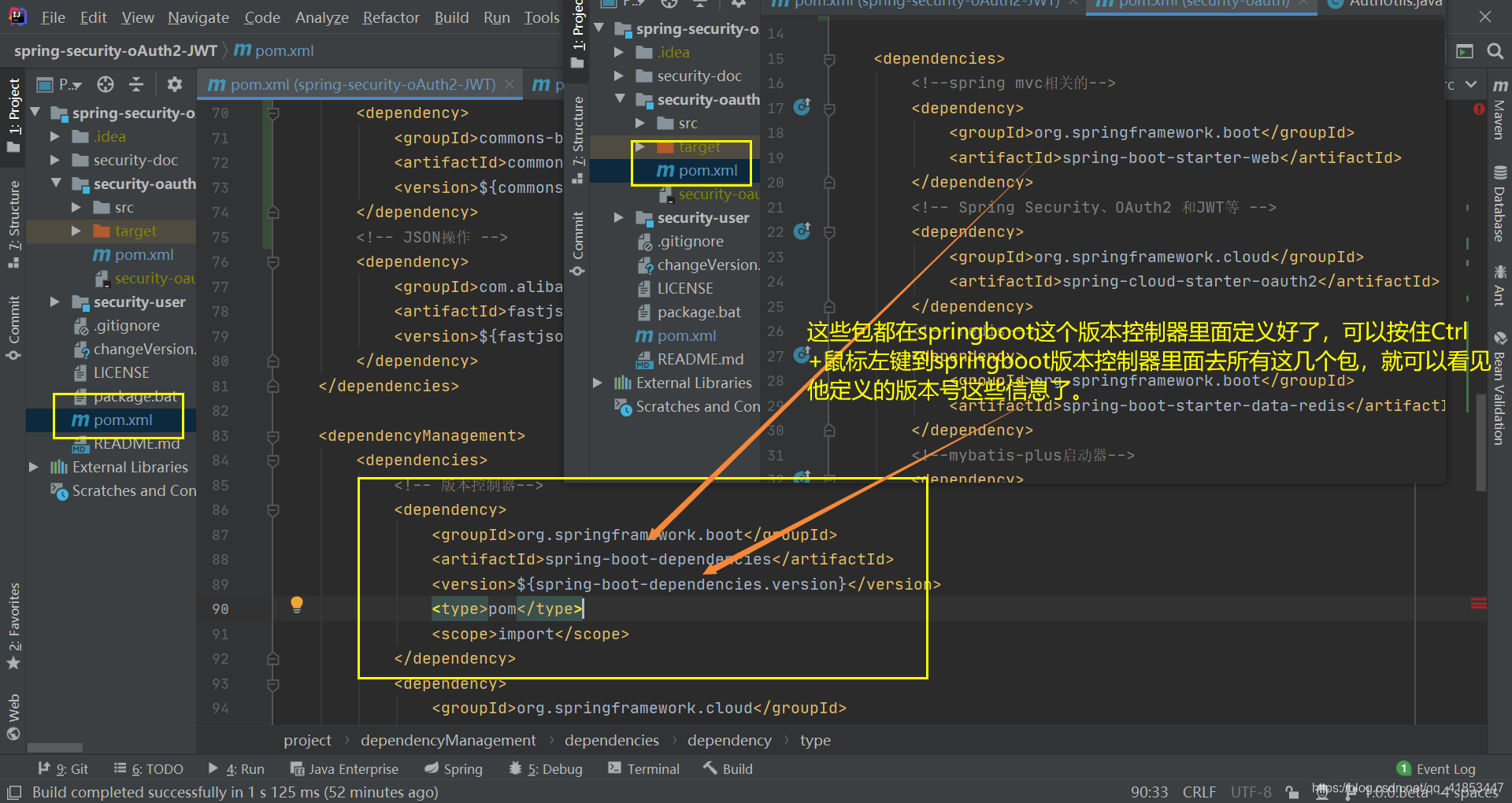Expand the .idea folder in main tree
This screenshot has height=803, width=1512.
(55, 136)
